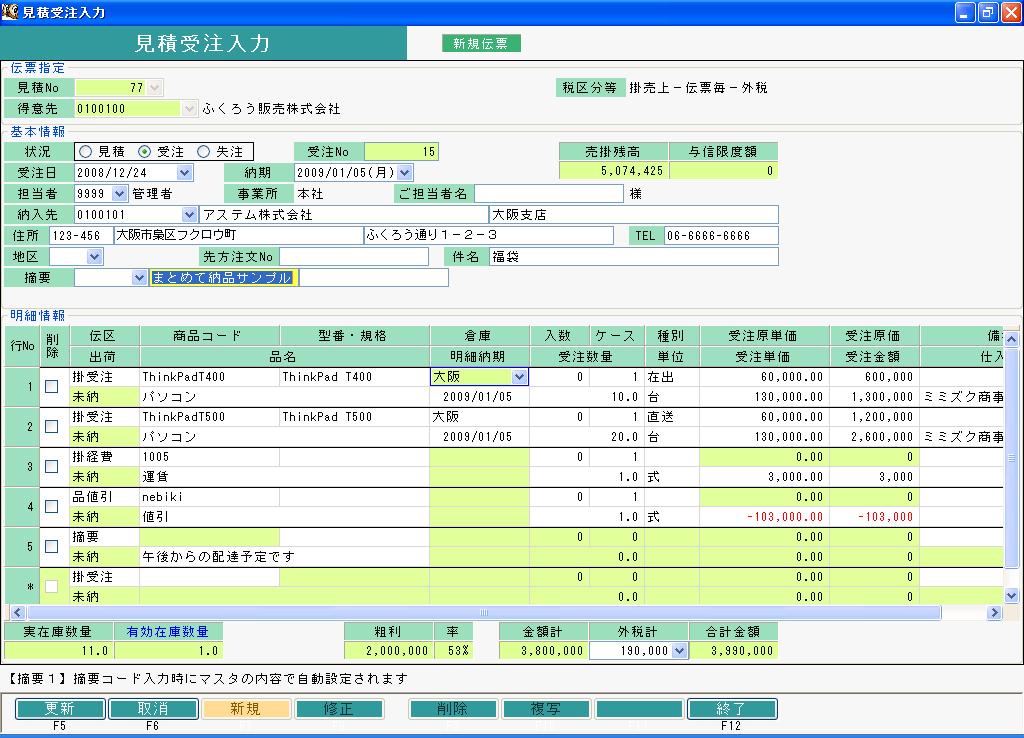
Task: Click the 2,600,000 amount cell
Action: [x=874, y=437]
